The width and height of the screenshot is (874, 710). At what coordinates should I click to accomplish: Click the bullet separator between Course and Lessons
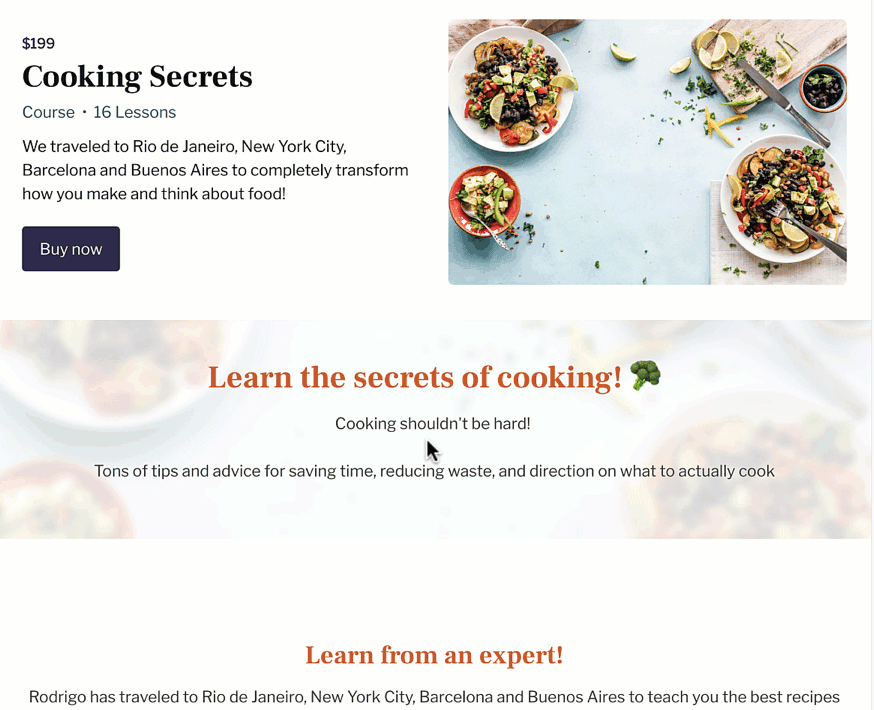pos(84,112)
